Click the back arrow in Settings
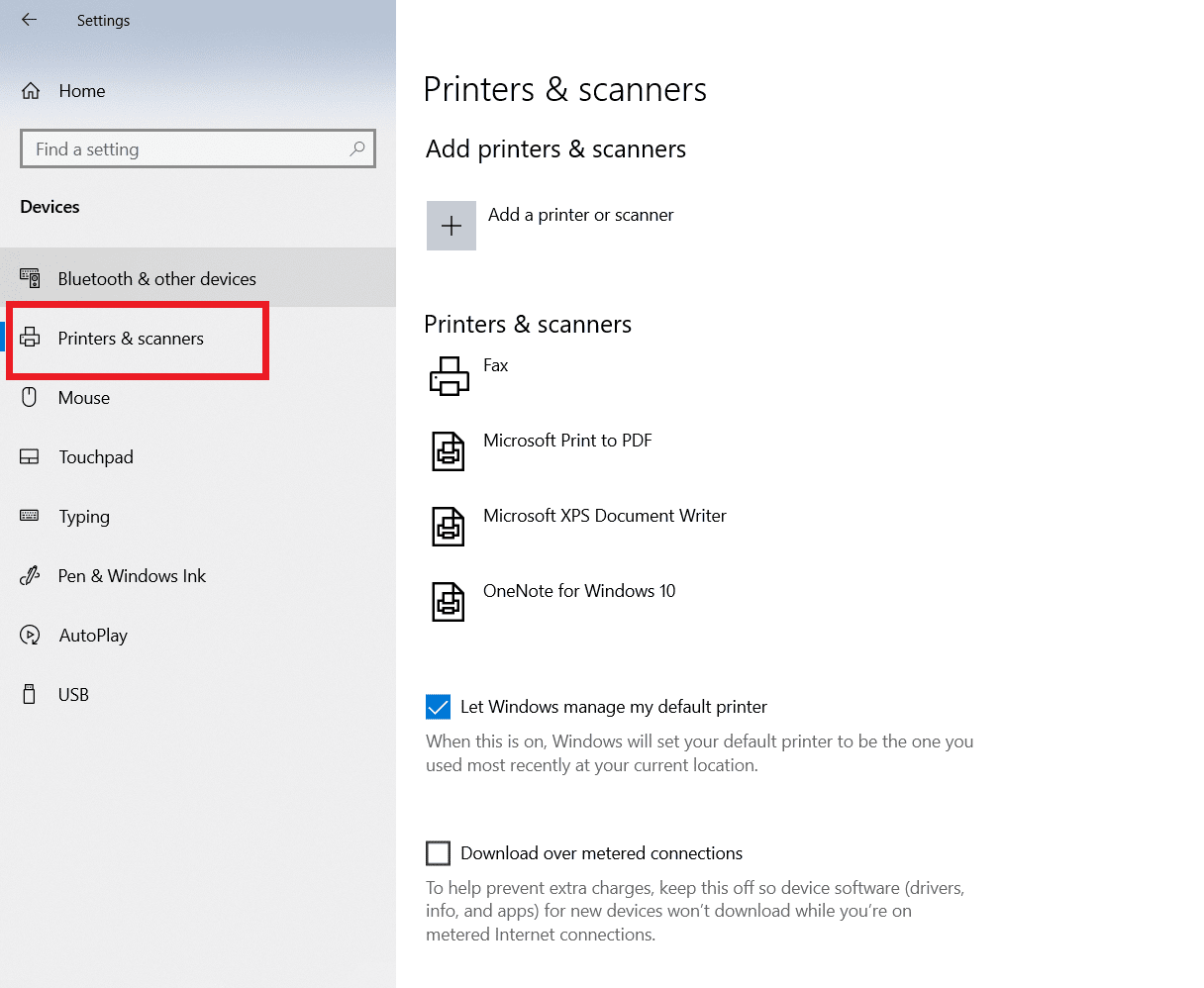The image size is (1204, 988). 29,20
